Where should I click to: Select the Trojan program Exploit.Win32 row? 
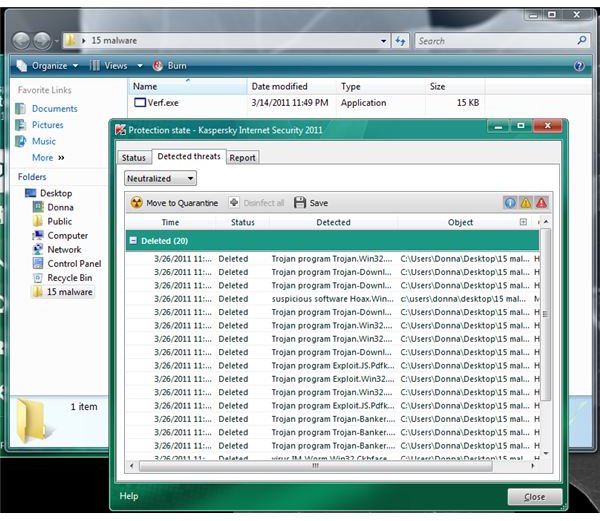[x=333, y=379]
